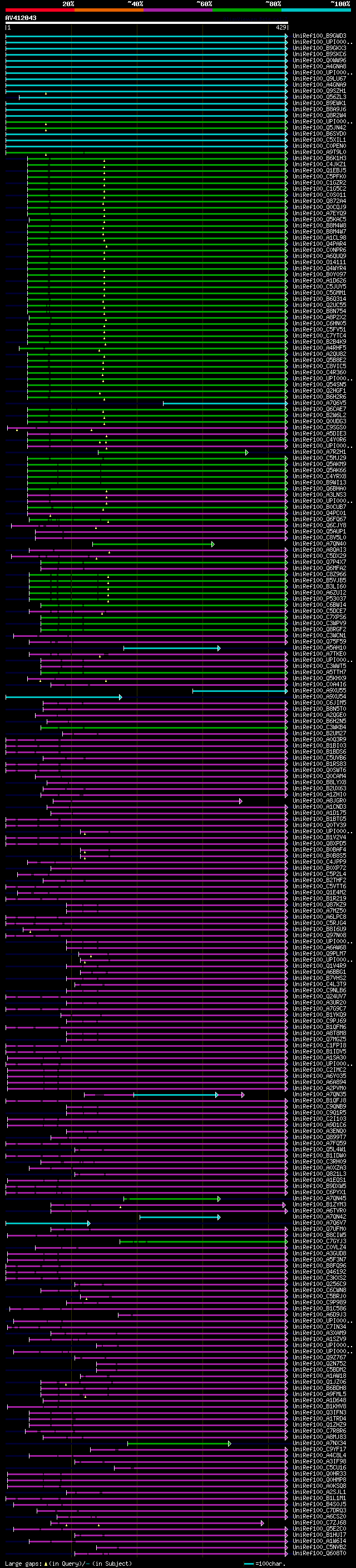The image size is (356, 1568).
Task: Open the UniRef100_Q899T7 hit label
Action: [319, 1137]
